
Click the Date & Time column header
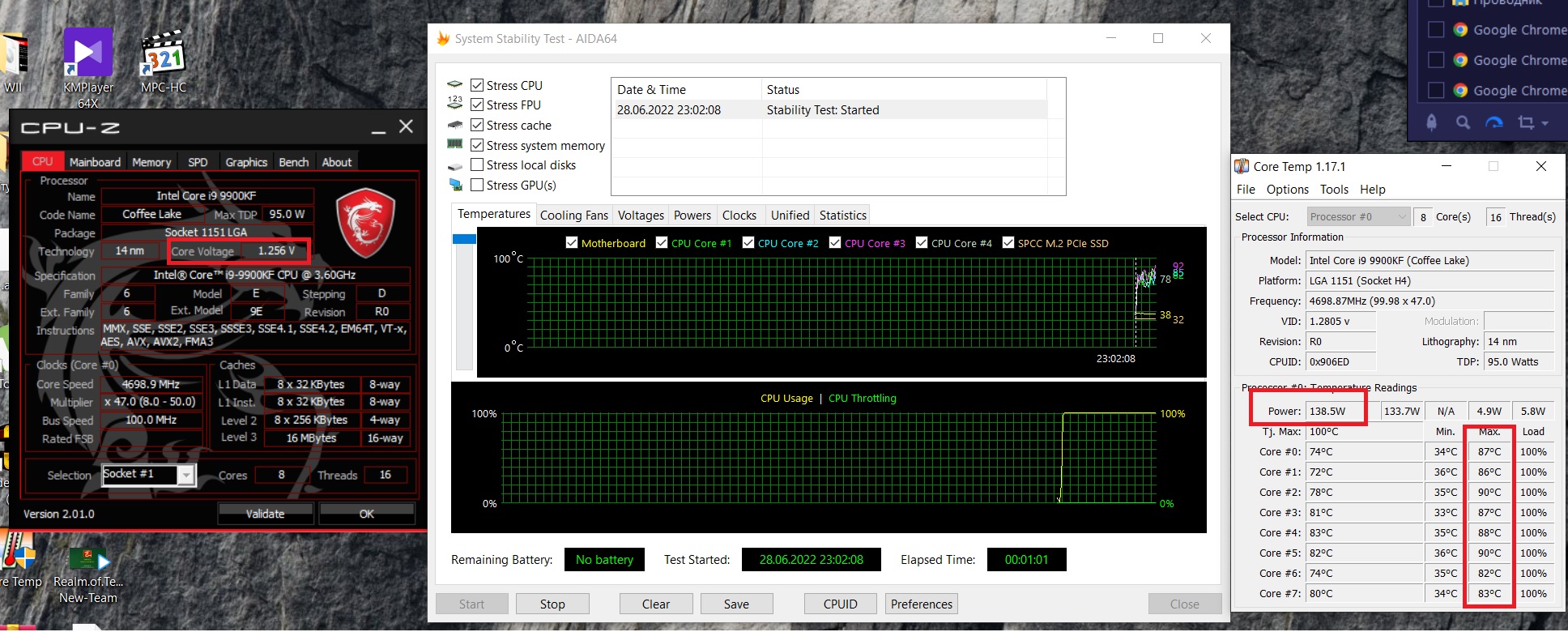(x=687, y=89)
